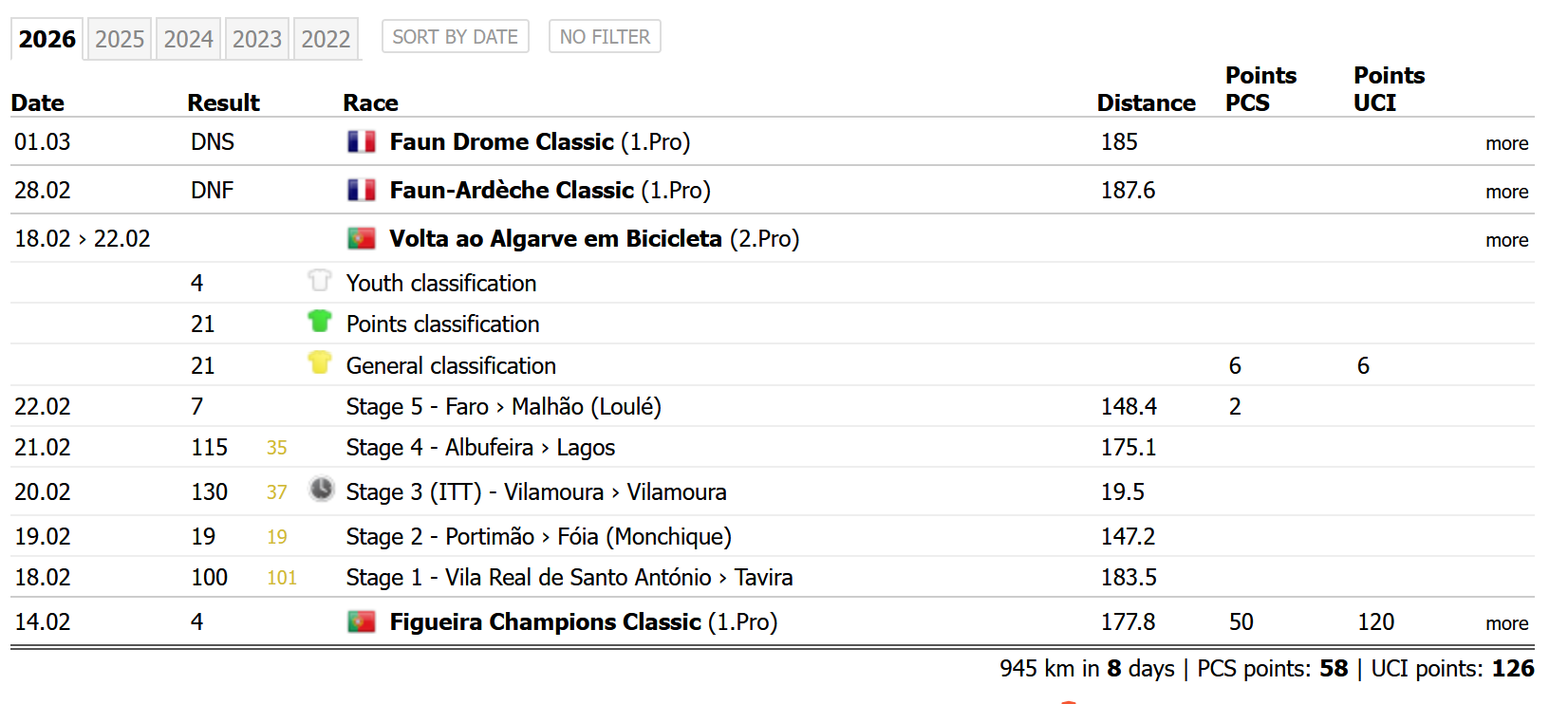This screenshot has height=704, width=1568.
Task: Expand more details for Faun Drome Classic
Action: (1506, 143)
